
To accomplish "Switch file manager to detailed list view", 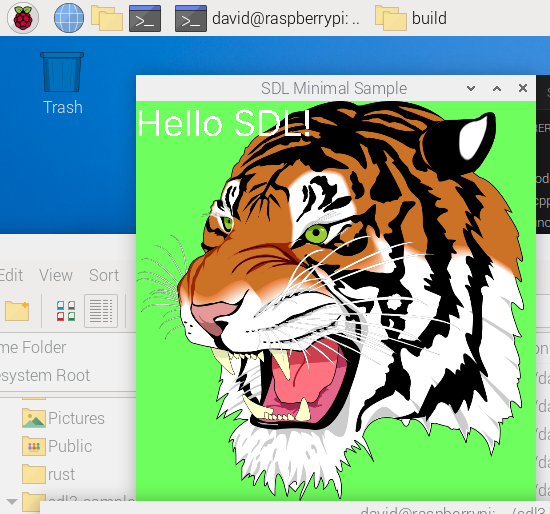I will tap(101, 311).
